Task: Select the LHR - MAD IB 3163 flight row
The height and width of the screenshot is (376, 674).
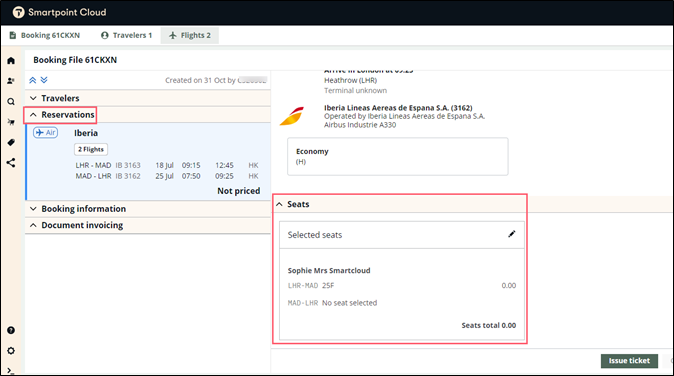Action: point(167,165)
